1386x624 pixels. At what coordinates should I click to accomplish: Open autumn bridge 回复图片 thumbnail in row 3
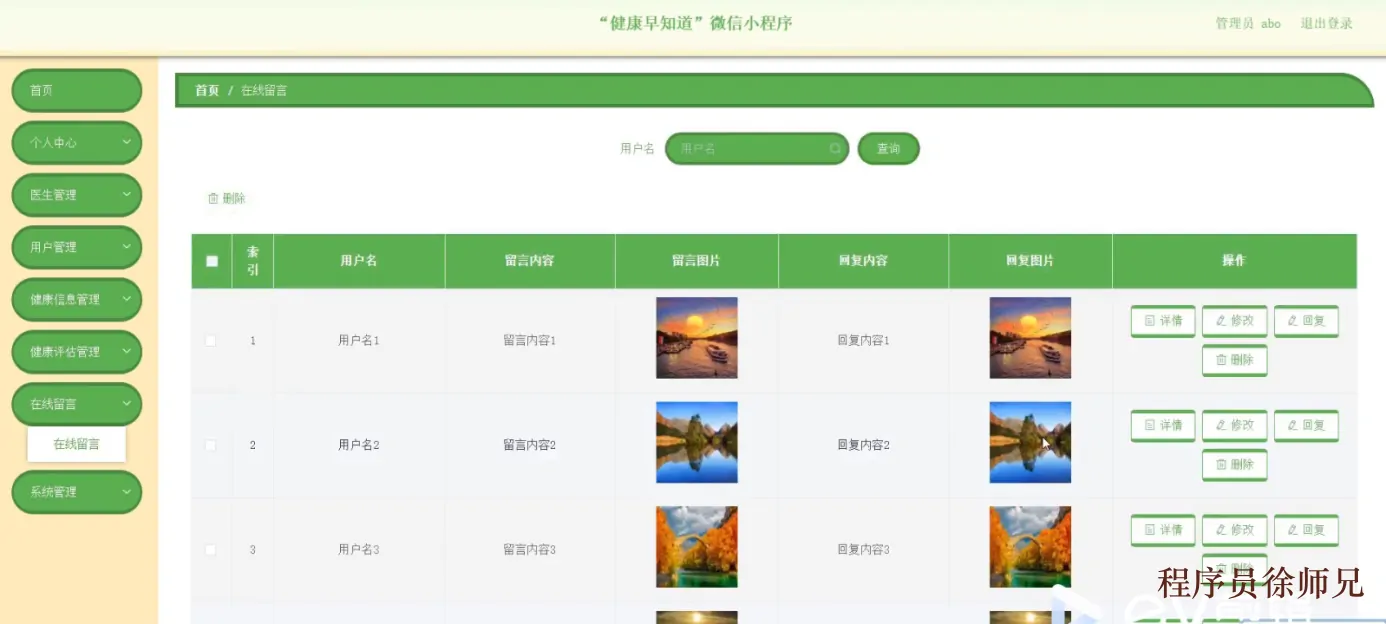pyautogui.click(x=1030, y=547)
